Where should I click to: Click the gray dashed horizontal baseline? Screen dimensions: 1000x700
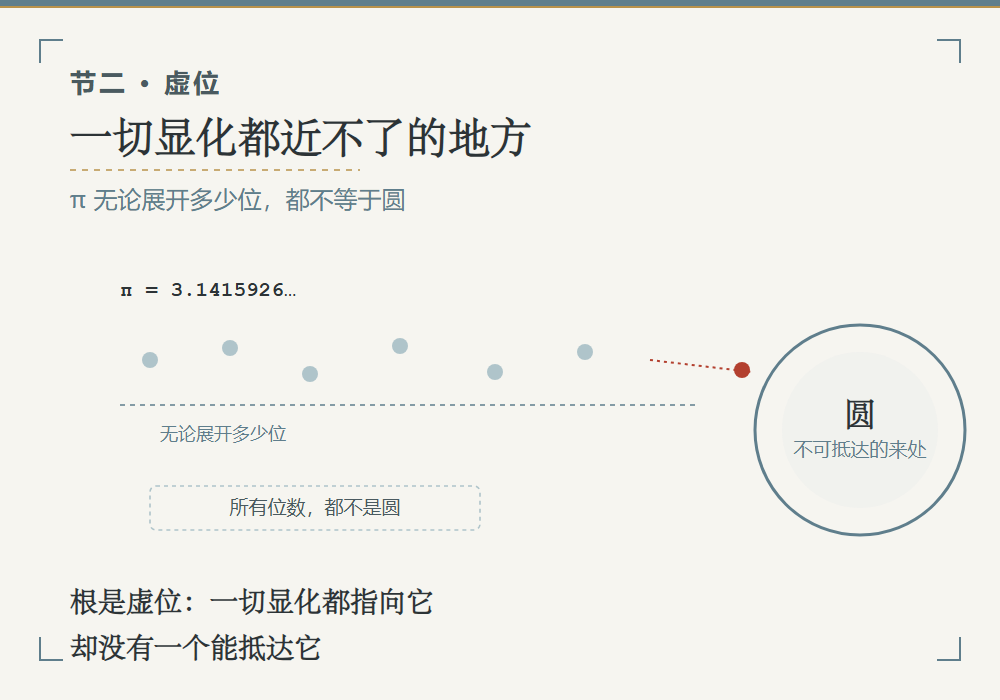click(x=408, y=405)
